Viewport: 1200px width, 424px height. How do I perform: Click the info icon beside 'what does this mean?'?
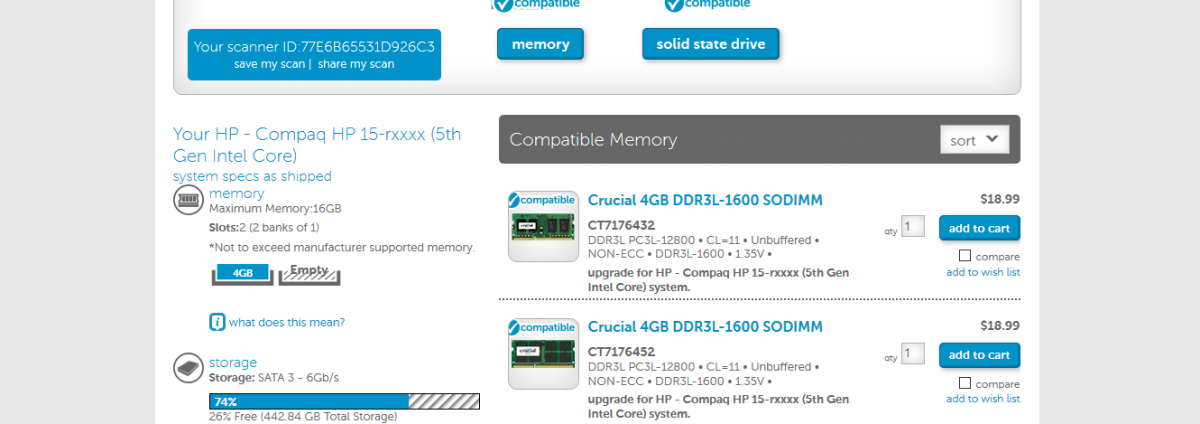(x=217, y=322)
